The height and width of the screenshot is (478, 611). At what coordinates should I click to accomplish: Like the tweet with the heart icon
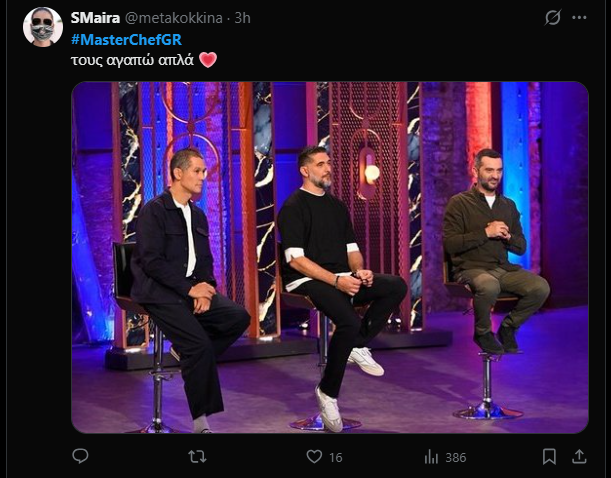click(314, 456)
